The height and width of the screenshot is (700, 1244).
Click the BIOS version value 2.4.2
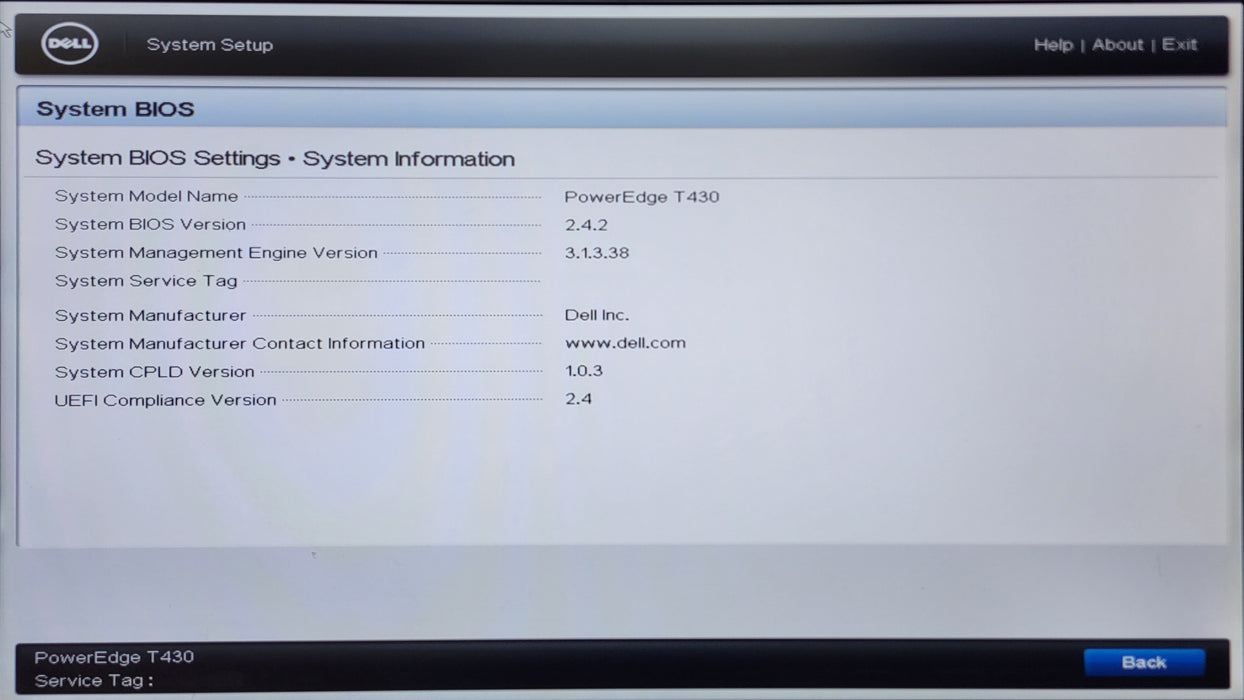coord(586,225)
